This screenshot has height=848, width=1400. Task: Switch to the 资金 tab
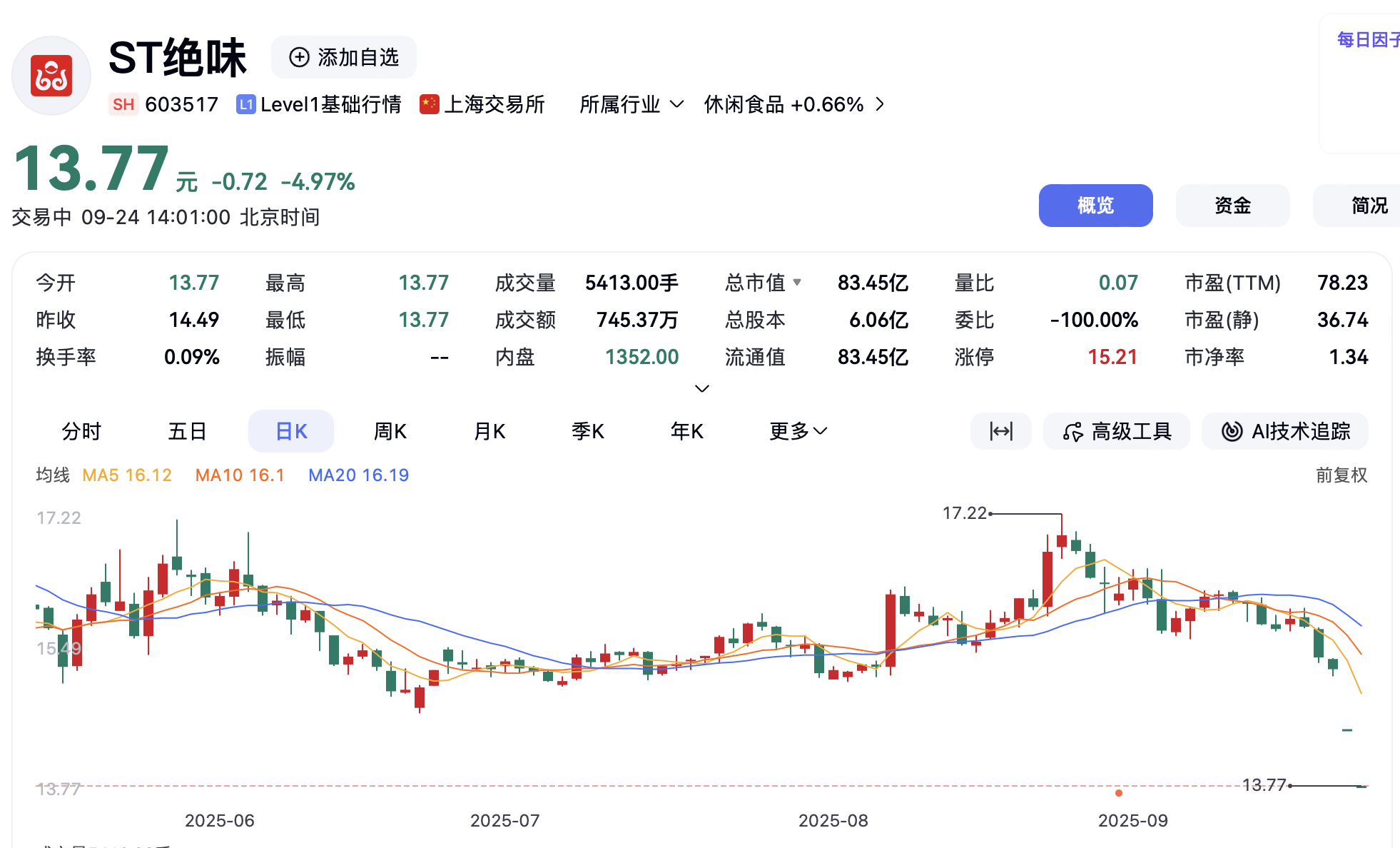click(1232, 206)
